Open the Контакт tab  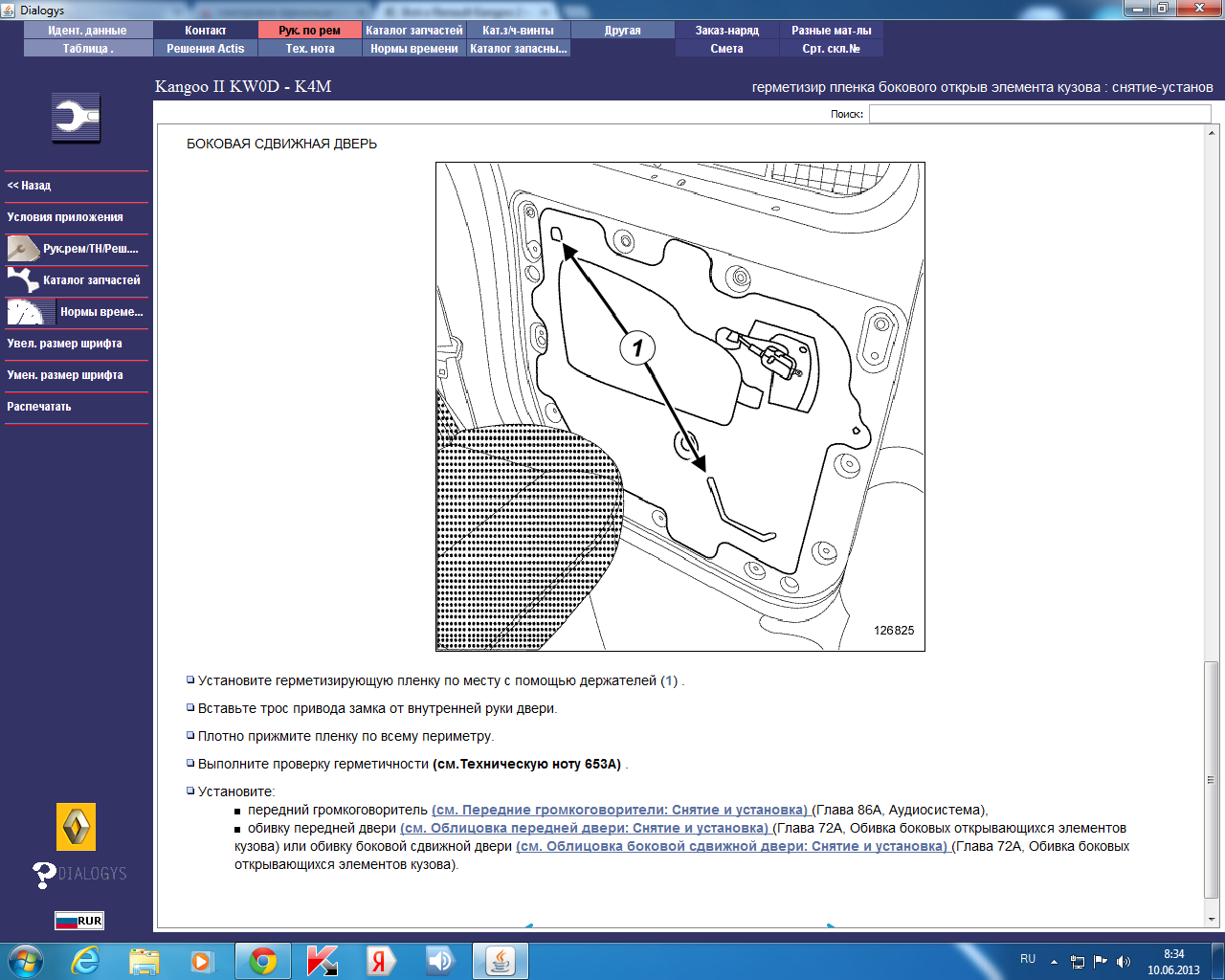[x=206, y=31]
